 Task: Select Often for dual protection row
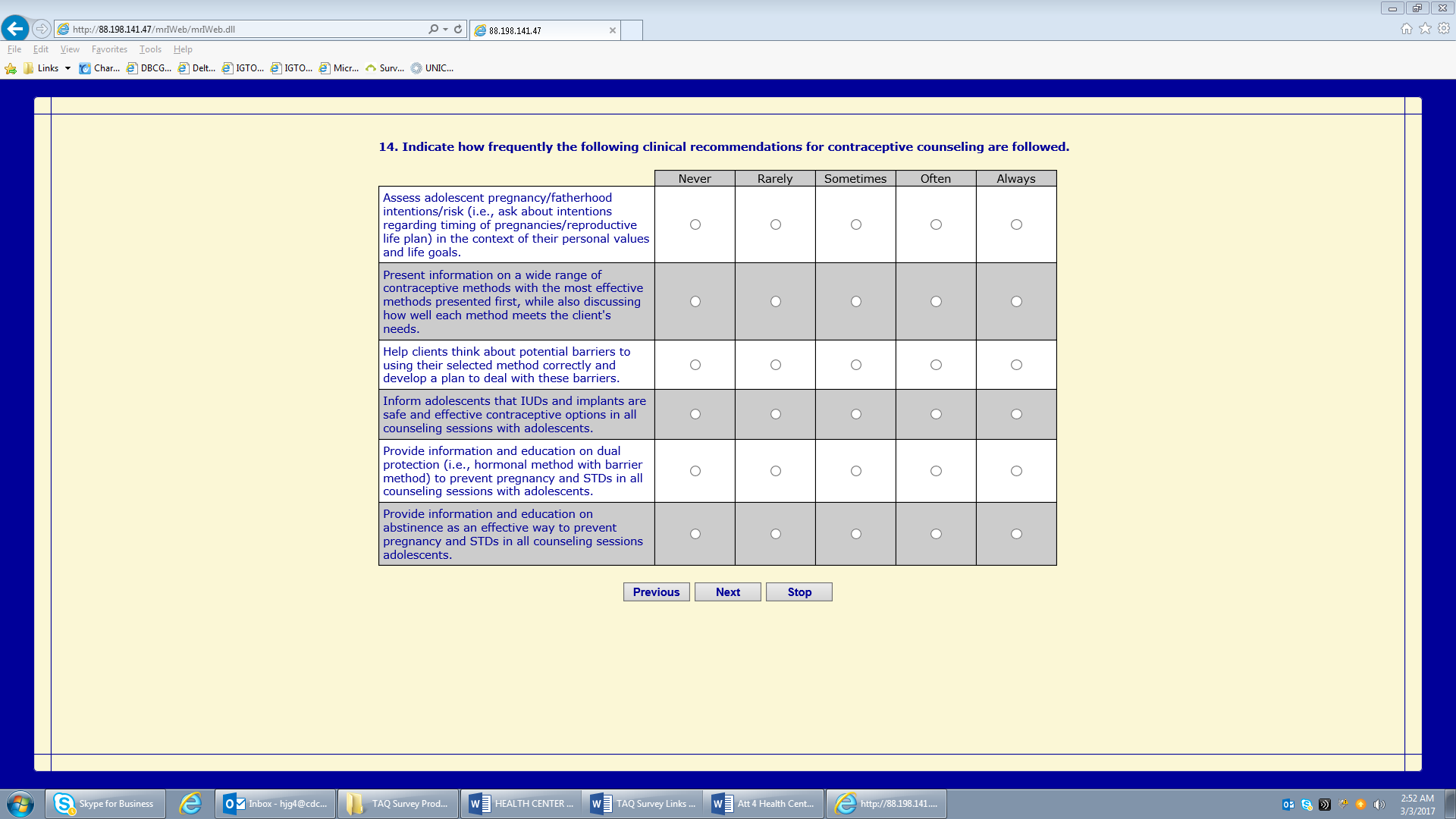coord(936,471)
